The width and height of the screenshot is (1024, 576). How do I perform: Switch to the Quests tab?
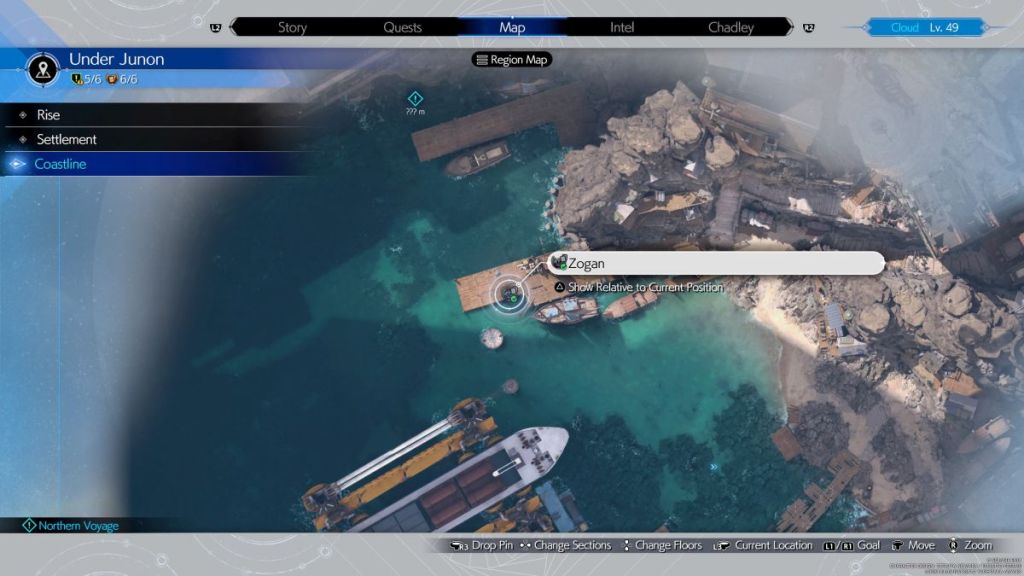point(402,27)
